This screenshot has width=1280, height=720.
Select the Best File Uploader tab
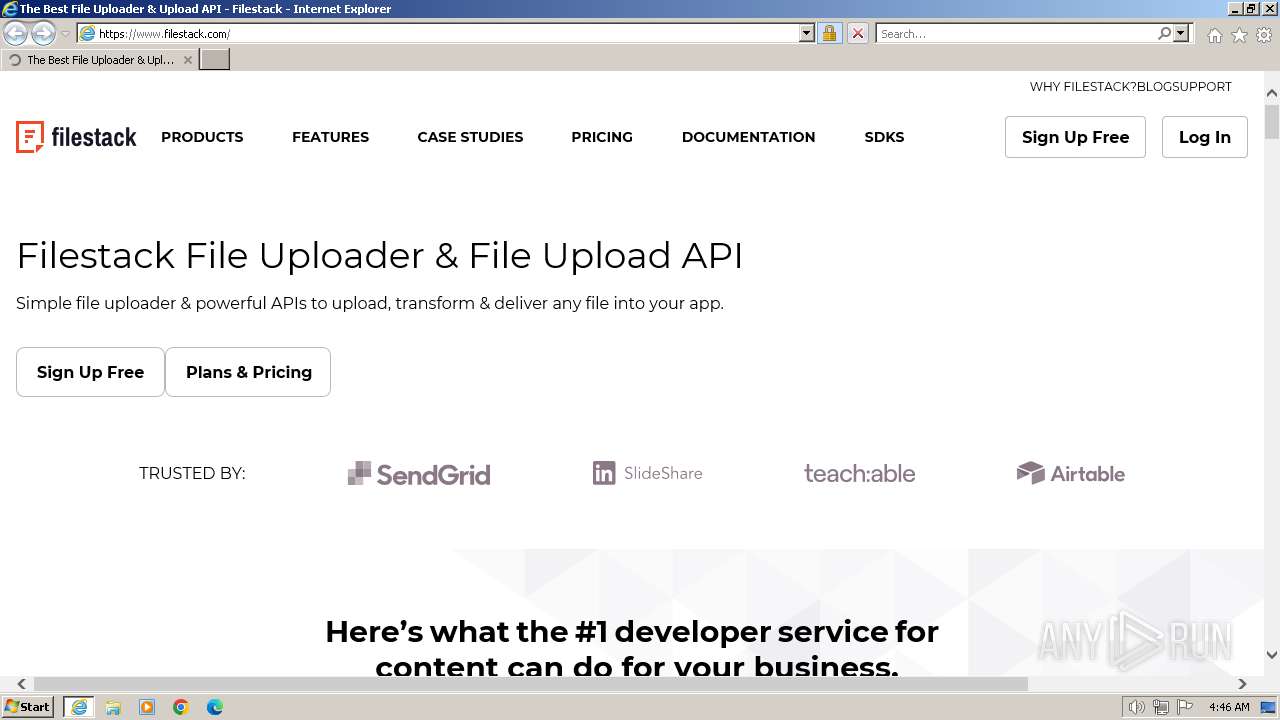click(99, 60)
